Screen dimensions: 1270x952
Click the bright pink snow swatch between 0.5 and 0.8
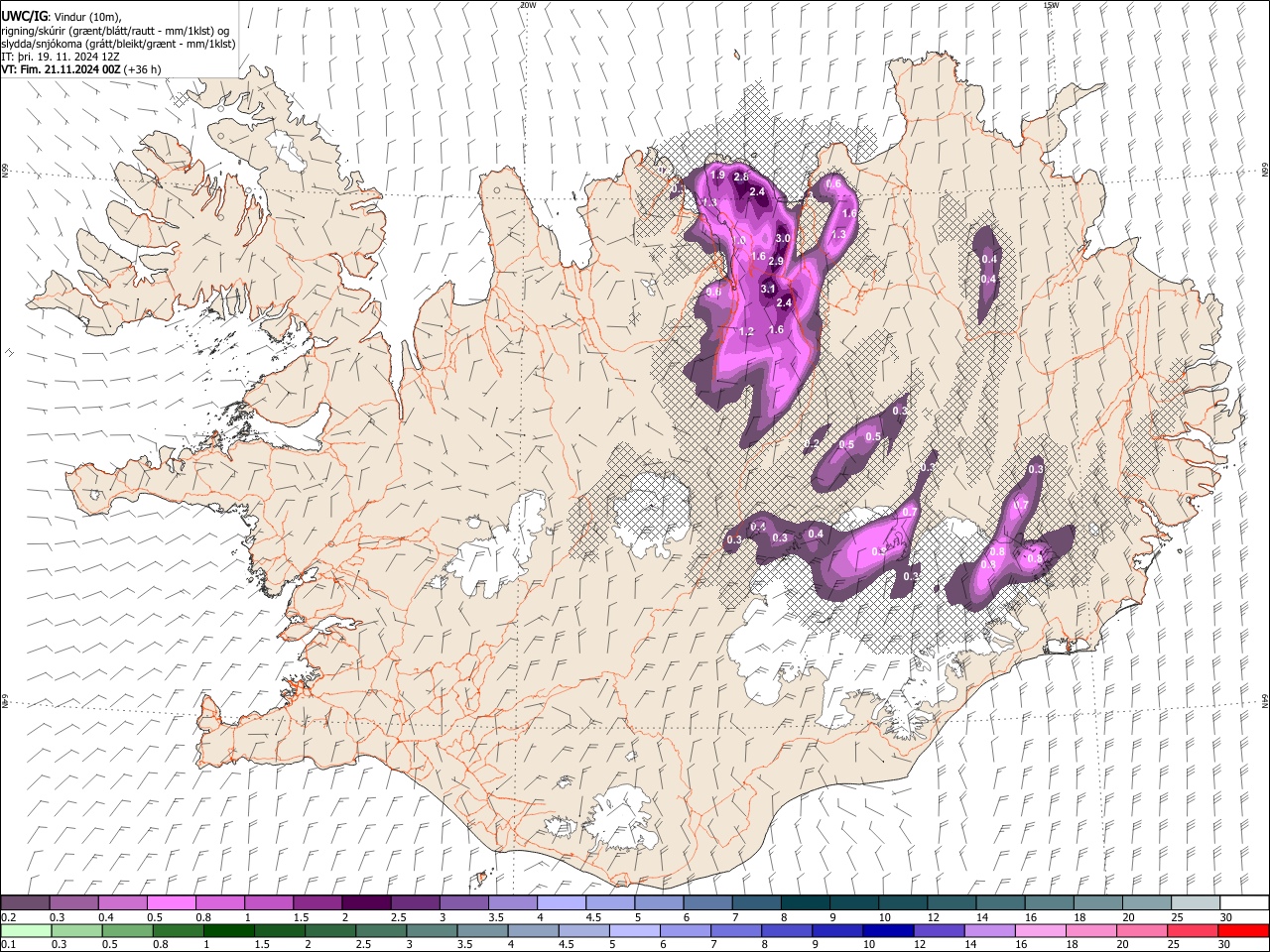point(171,902)
